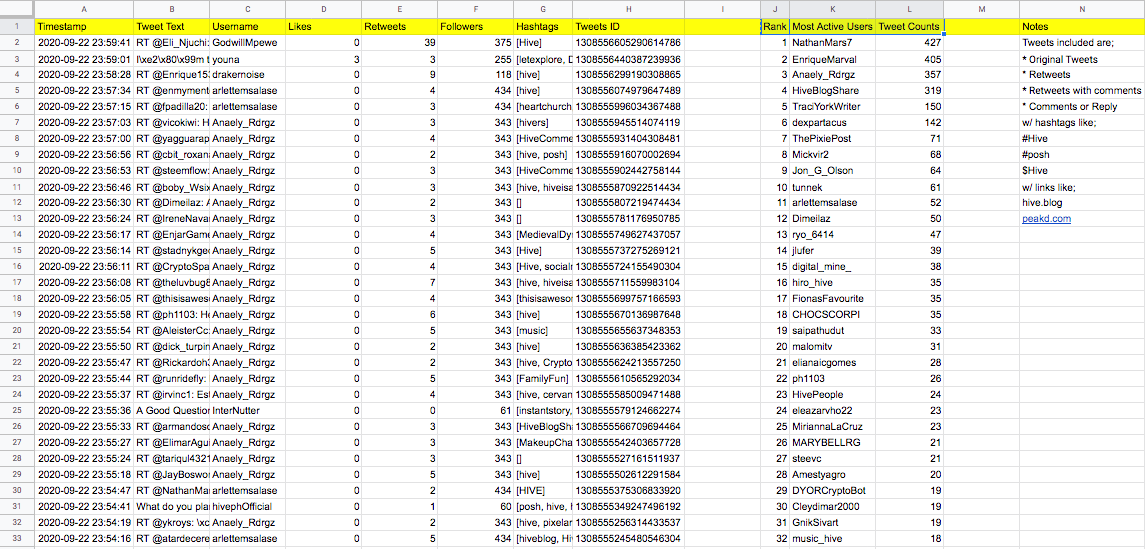This screenshot has width=1145, height=549.
Task: Select the HiveBlogShare cell
Action: pyautogui.click(x=832, y=91)
